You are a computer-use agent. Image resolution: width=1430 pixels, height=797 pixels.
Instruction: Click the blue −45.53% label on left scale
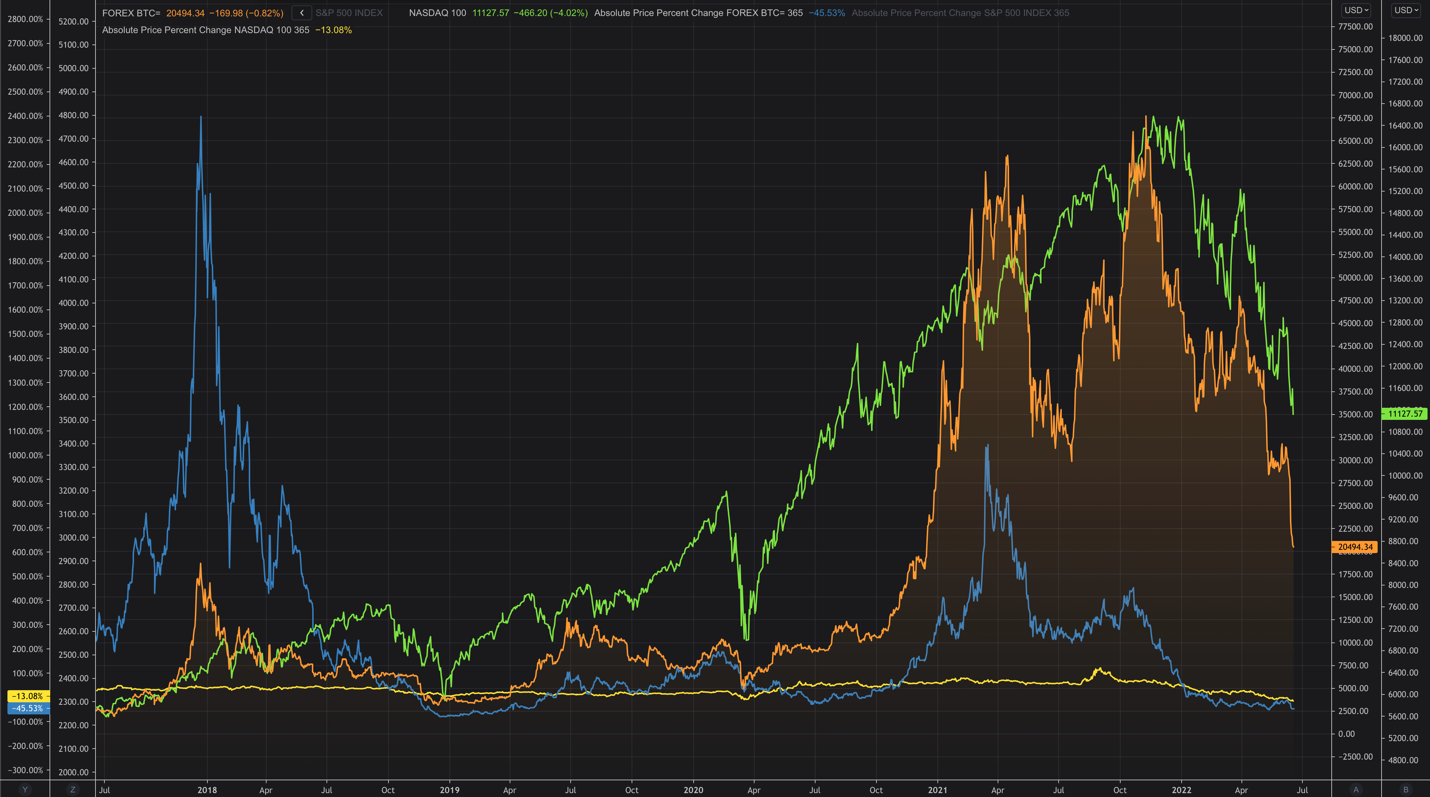25,708
